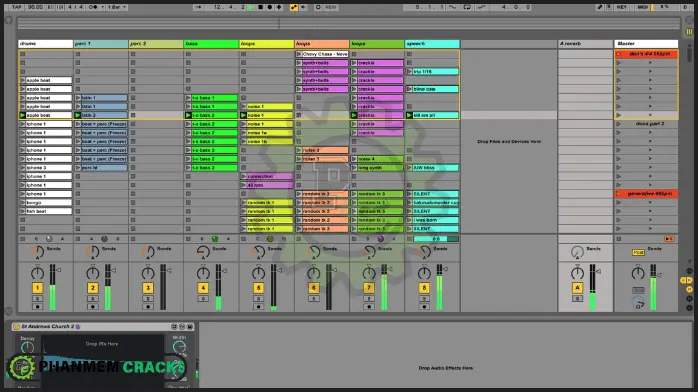Click the Back to Arrangement button

click(669, 239)
